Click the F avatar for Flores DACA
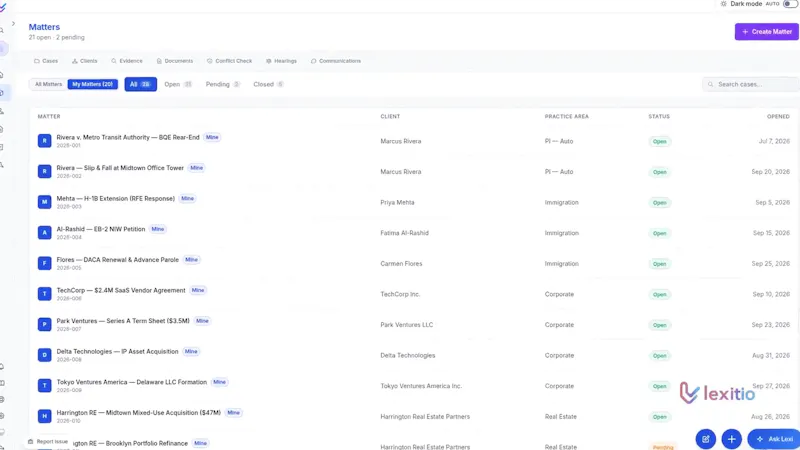This screenshot has height=450, width=800. (44, 263)
